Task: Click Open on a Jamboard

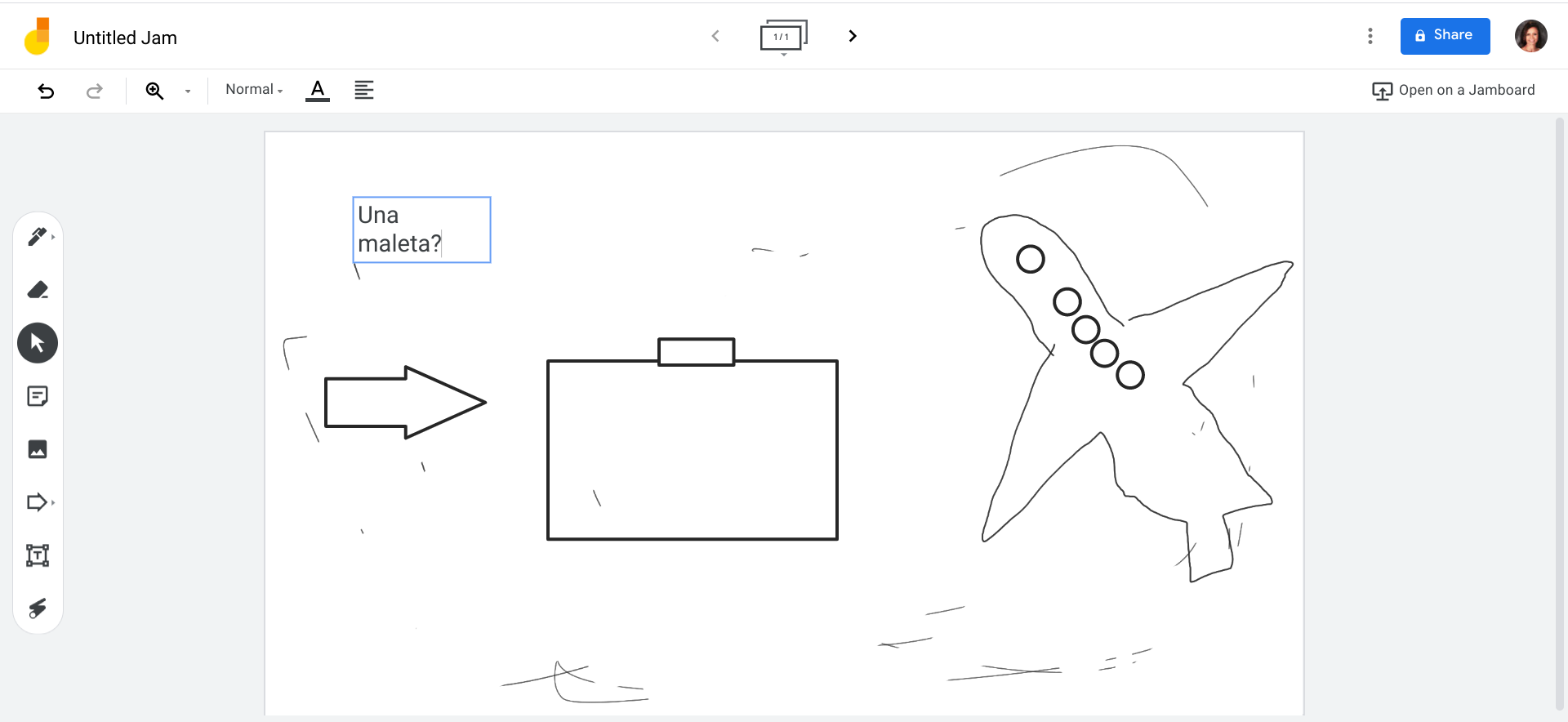Action: [1454, 91]
